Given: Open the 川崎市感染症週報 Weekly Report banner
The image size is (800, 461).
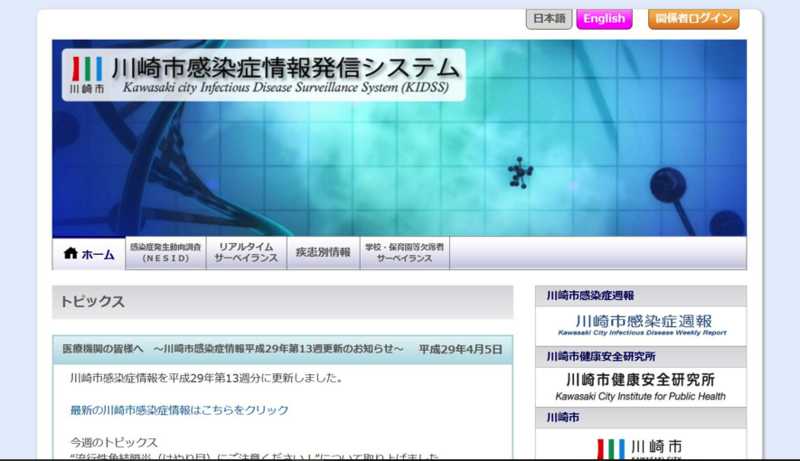Looking at the screenshot, I should [641, 326].
